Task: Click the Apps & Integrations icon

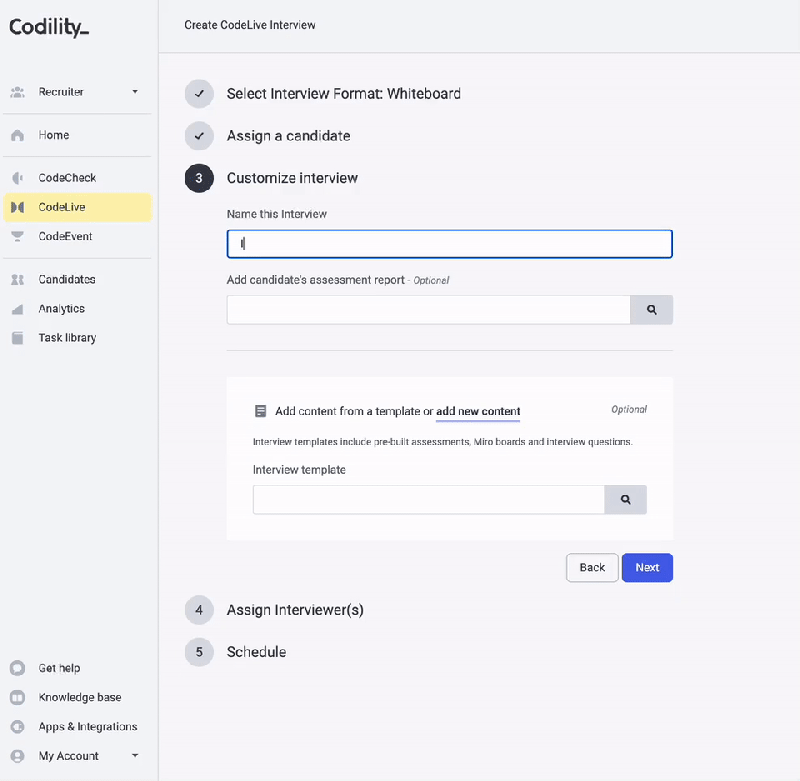Action: (16, 726)
